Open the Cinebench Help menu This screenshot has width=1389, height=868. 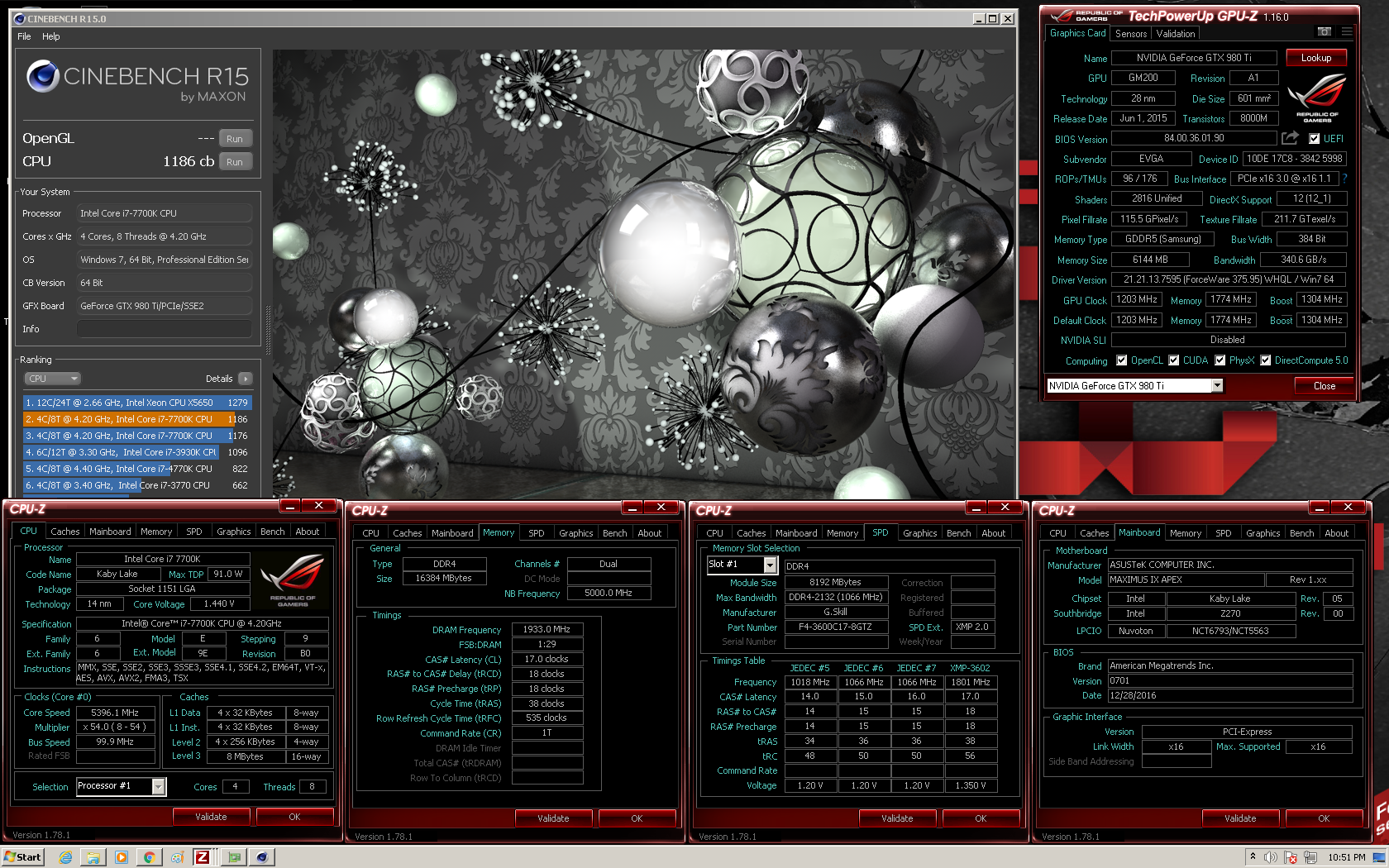pos(51,36)
